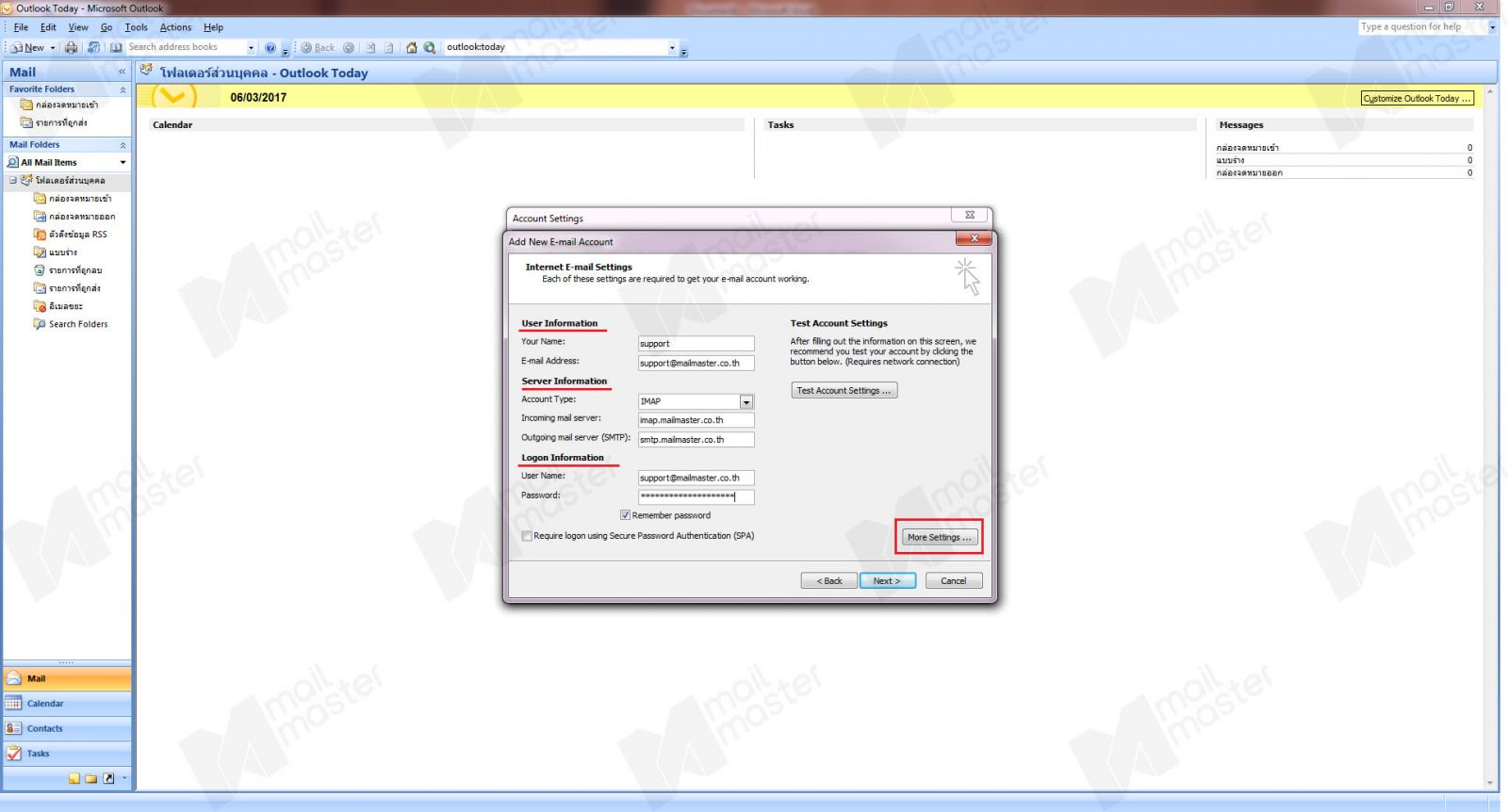Image resolution: width=1508 pixels, height=812 pixels.
Task: Click the New mail button in toolbar
Action: click(27, 47)
